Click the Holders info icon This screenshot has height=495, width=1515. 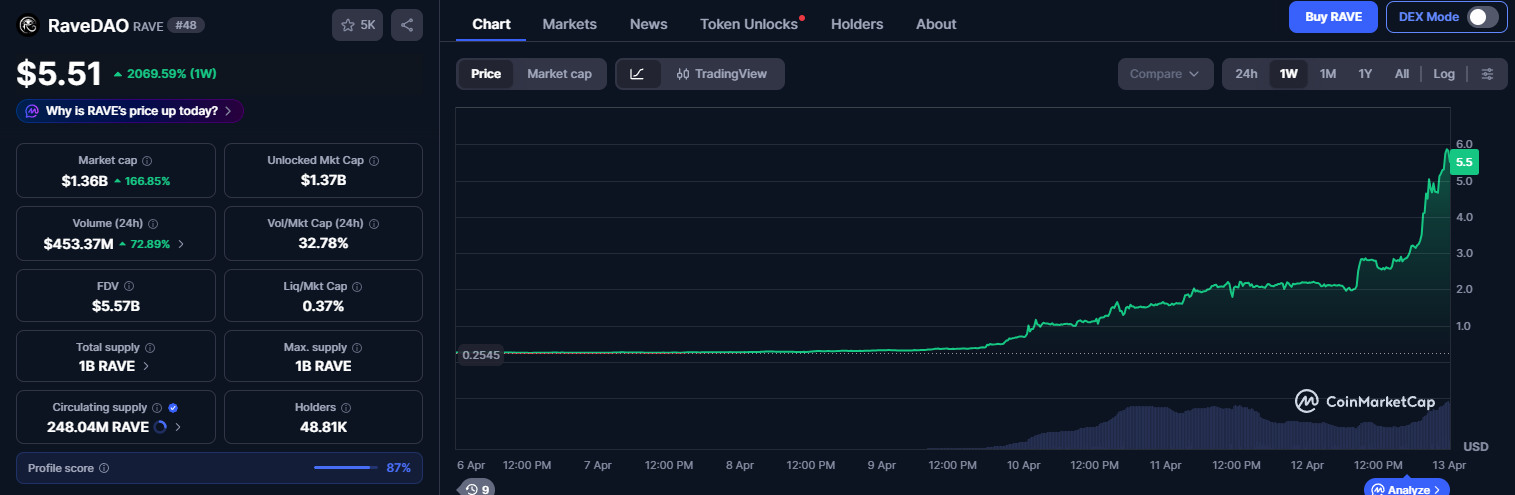[x=346, y=408]
